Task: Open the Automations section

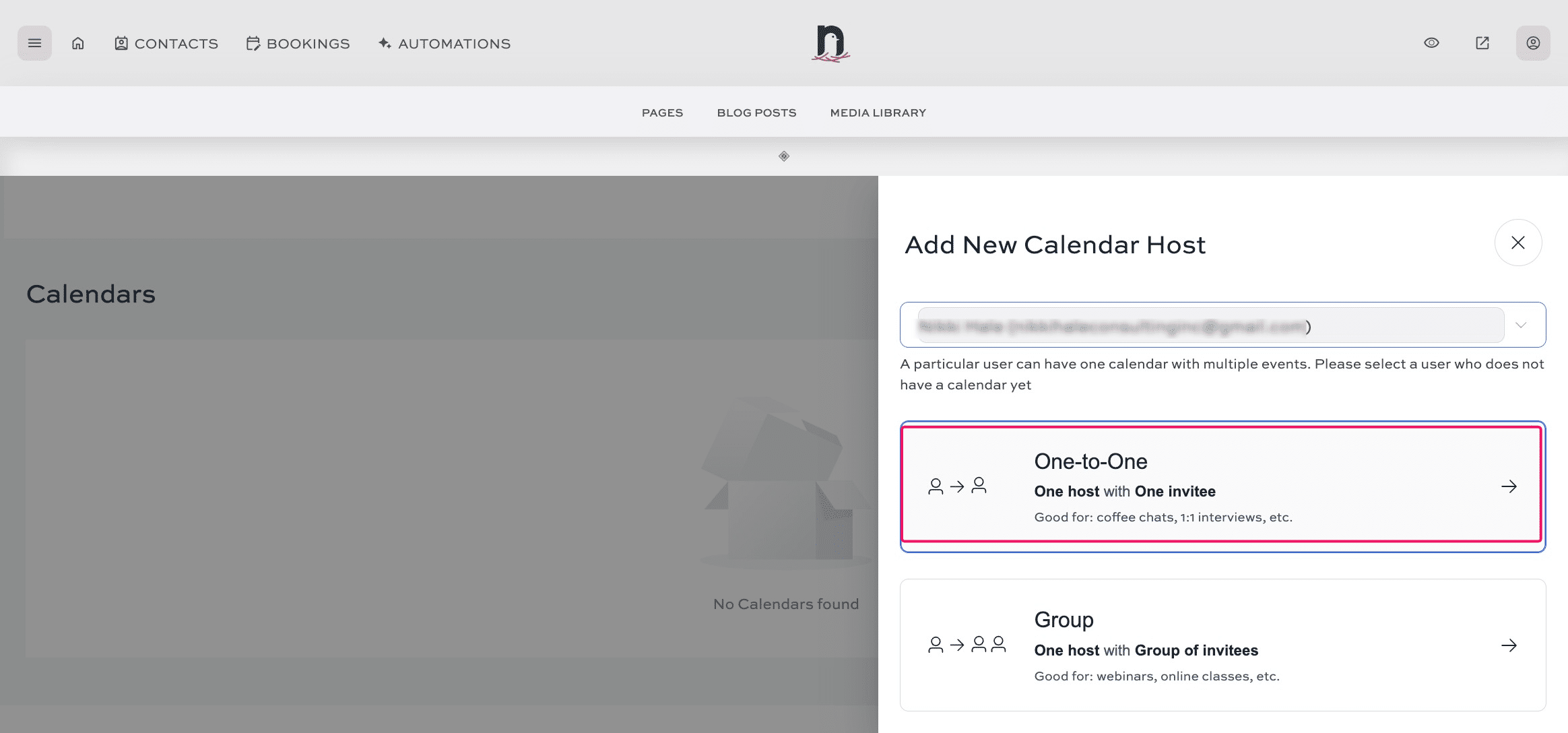Action: click(x=445, y=44)
